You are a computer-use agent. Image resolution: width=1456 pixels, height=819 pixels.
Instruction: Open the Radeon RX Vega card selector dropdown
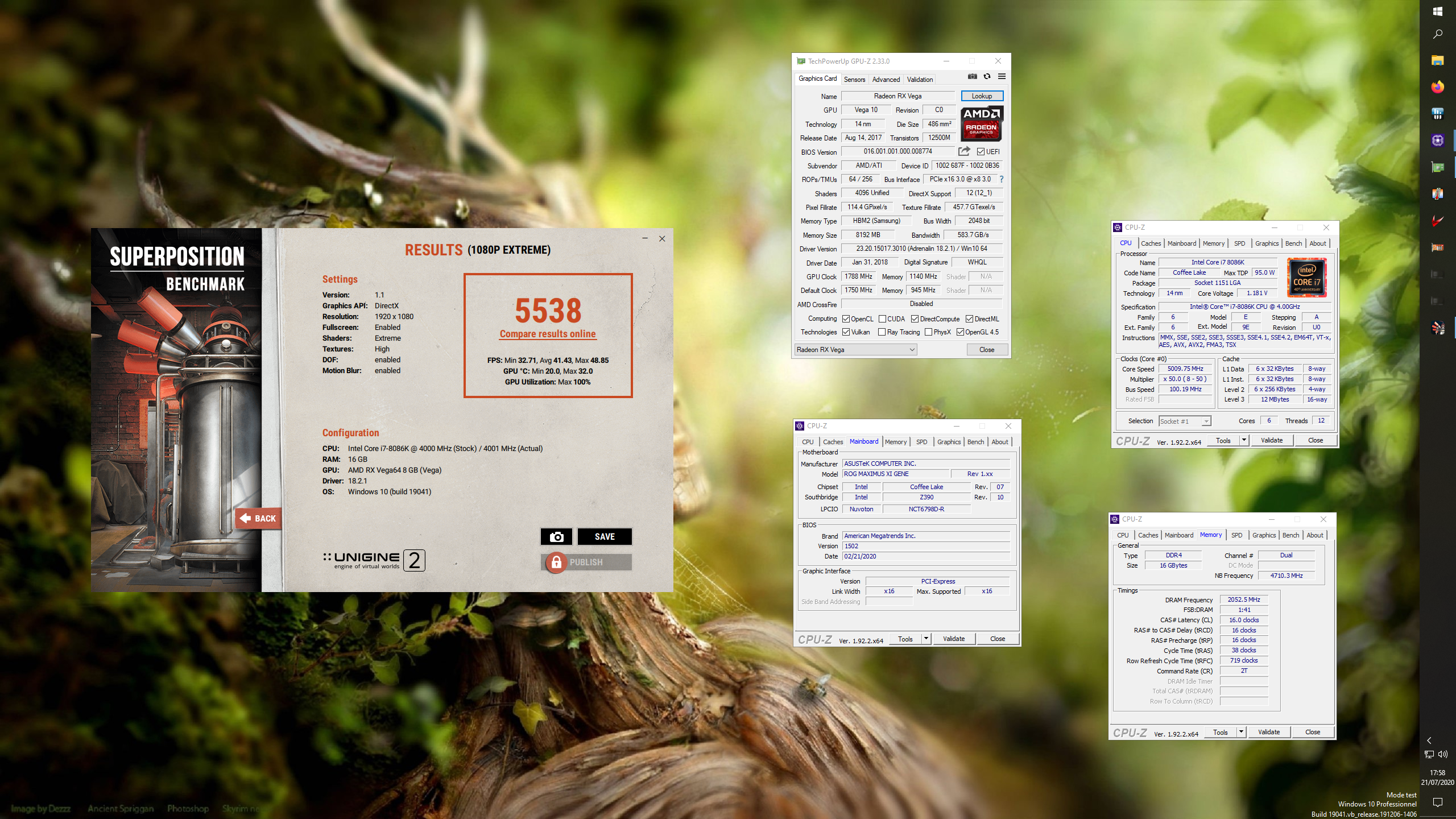855,350
